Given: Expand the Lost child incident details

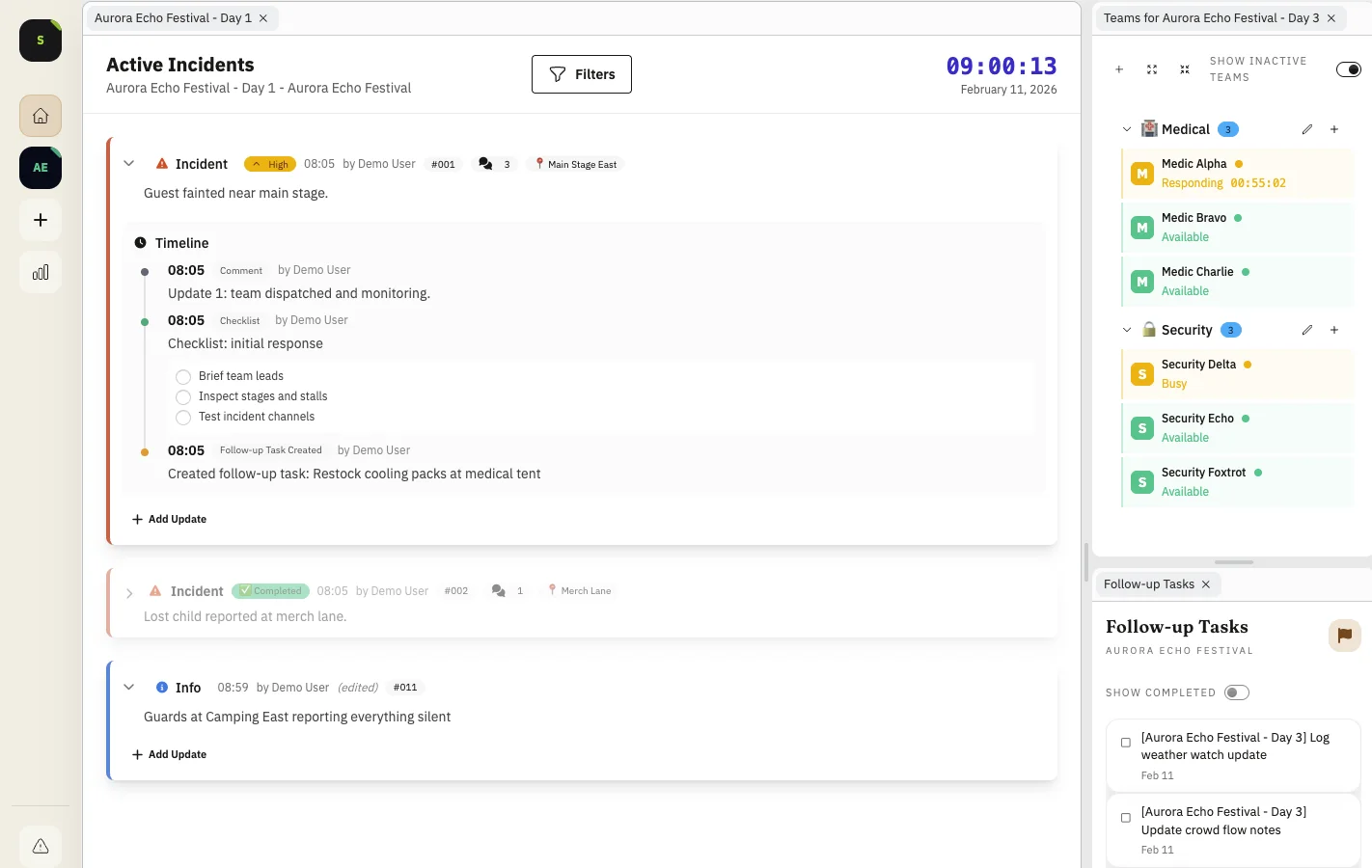Looking at the screenshot, I should pyautogui.click(x=129, y=590).
